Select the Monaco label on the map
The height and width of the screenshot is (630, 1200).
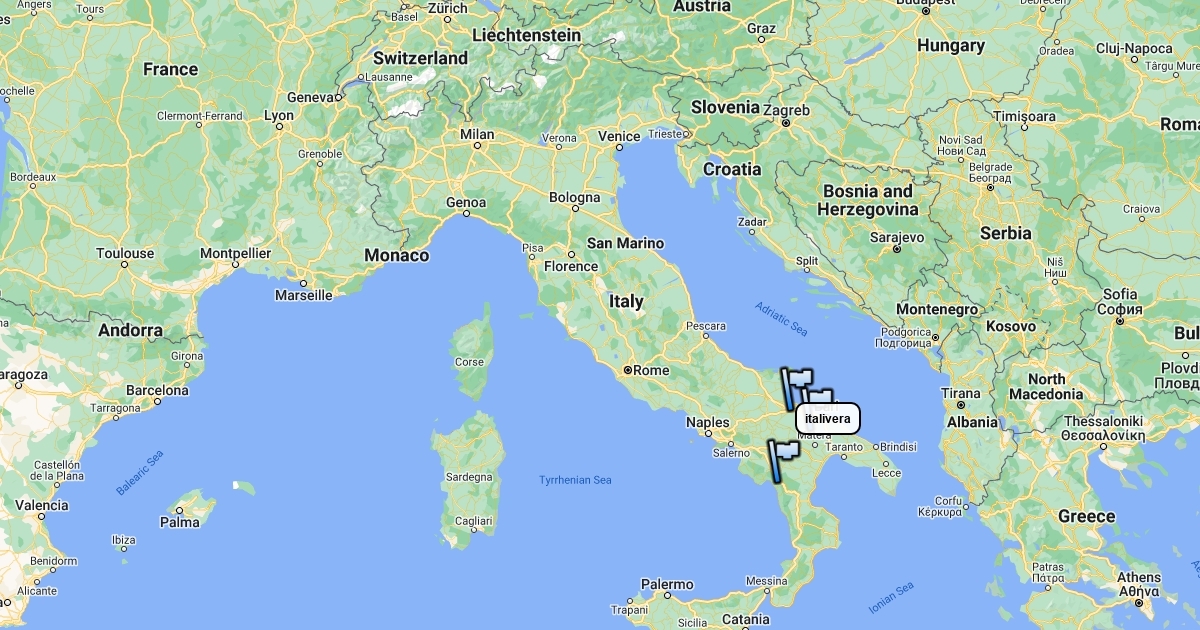[397, 256]
